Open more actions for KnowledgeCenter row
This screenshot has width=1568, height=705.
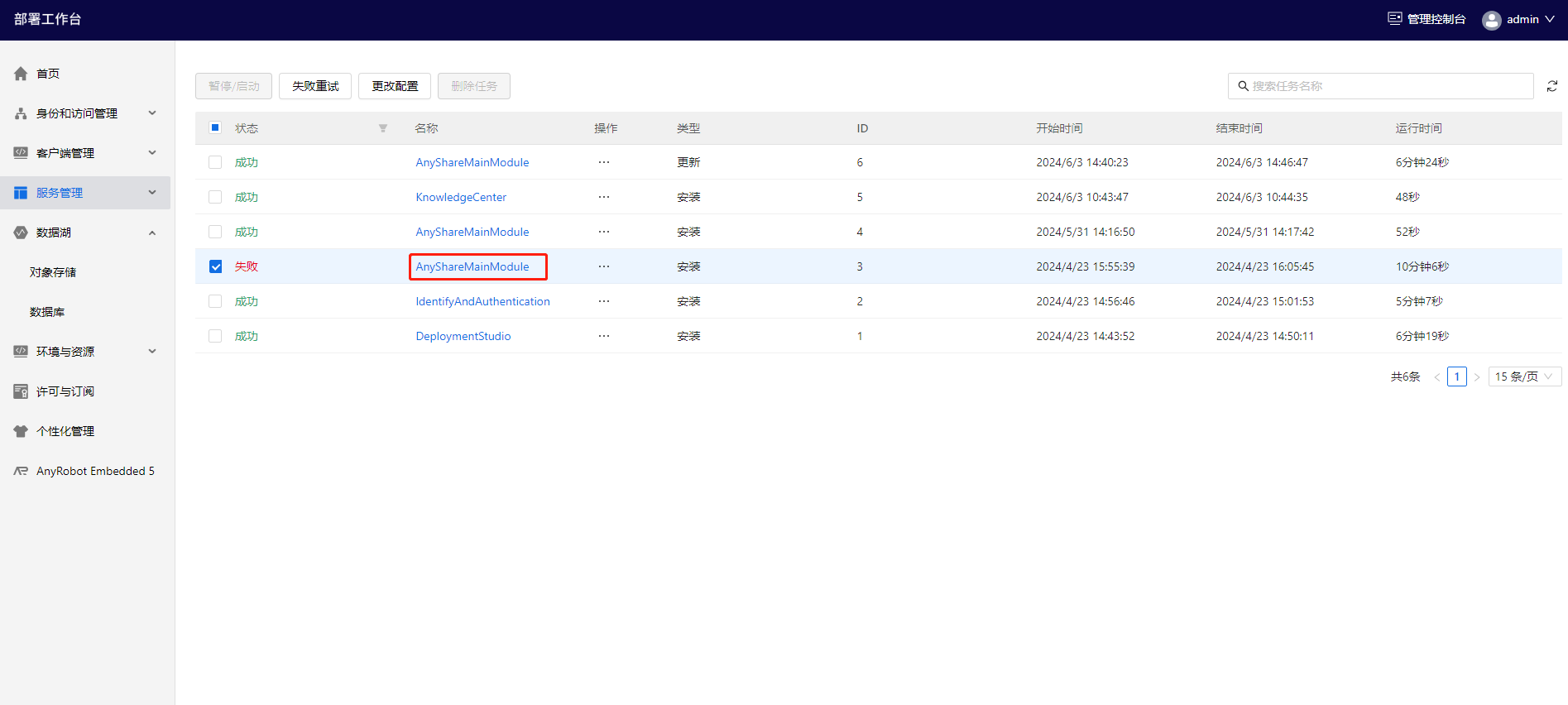(x=604, y=197)
